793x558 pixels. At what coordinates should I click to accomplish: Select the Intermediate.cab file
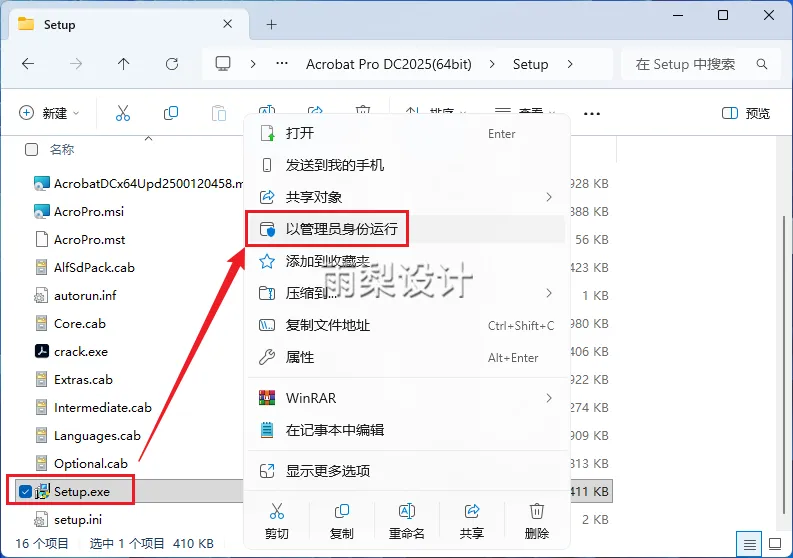tap(93, 407)
